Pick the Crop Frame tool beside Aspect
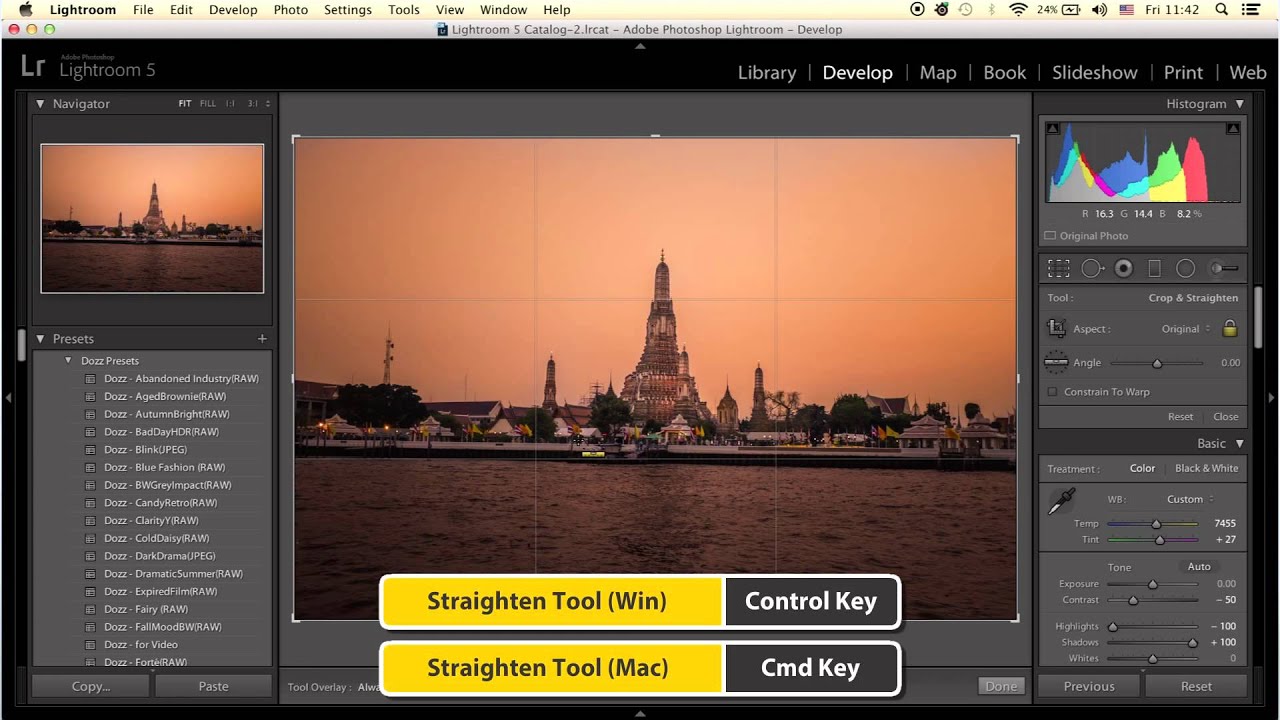 tap(1056, 328)
